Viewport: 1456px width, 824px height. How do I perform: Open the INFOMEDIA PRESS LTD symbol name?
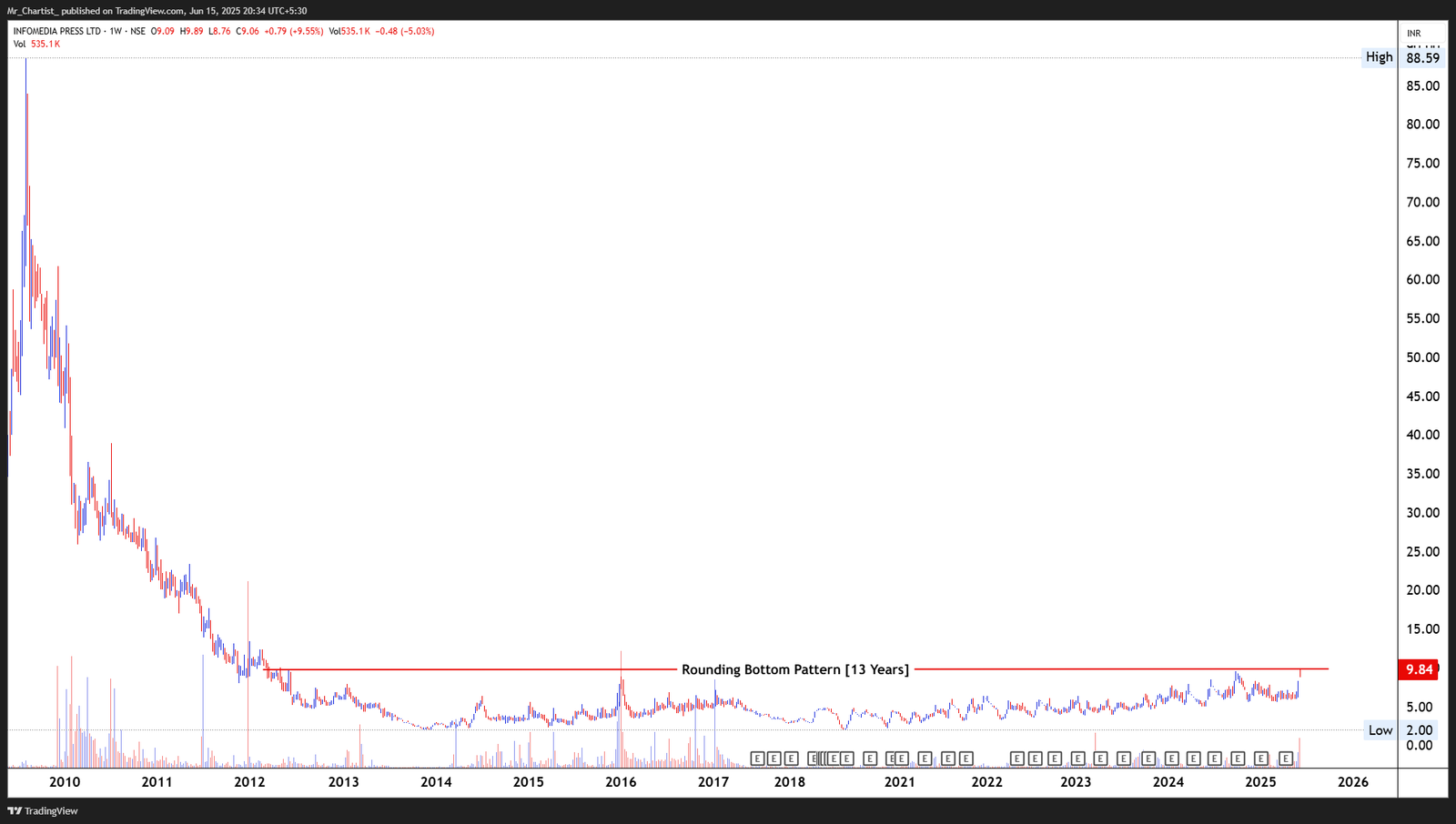[59, 30]
